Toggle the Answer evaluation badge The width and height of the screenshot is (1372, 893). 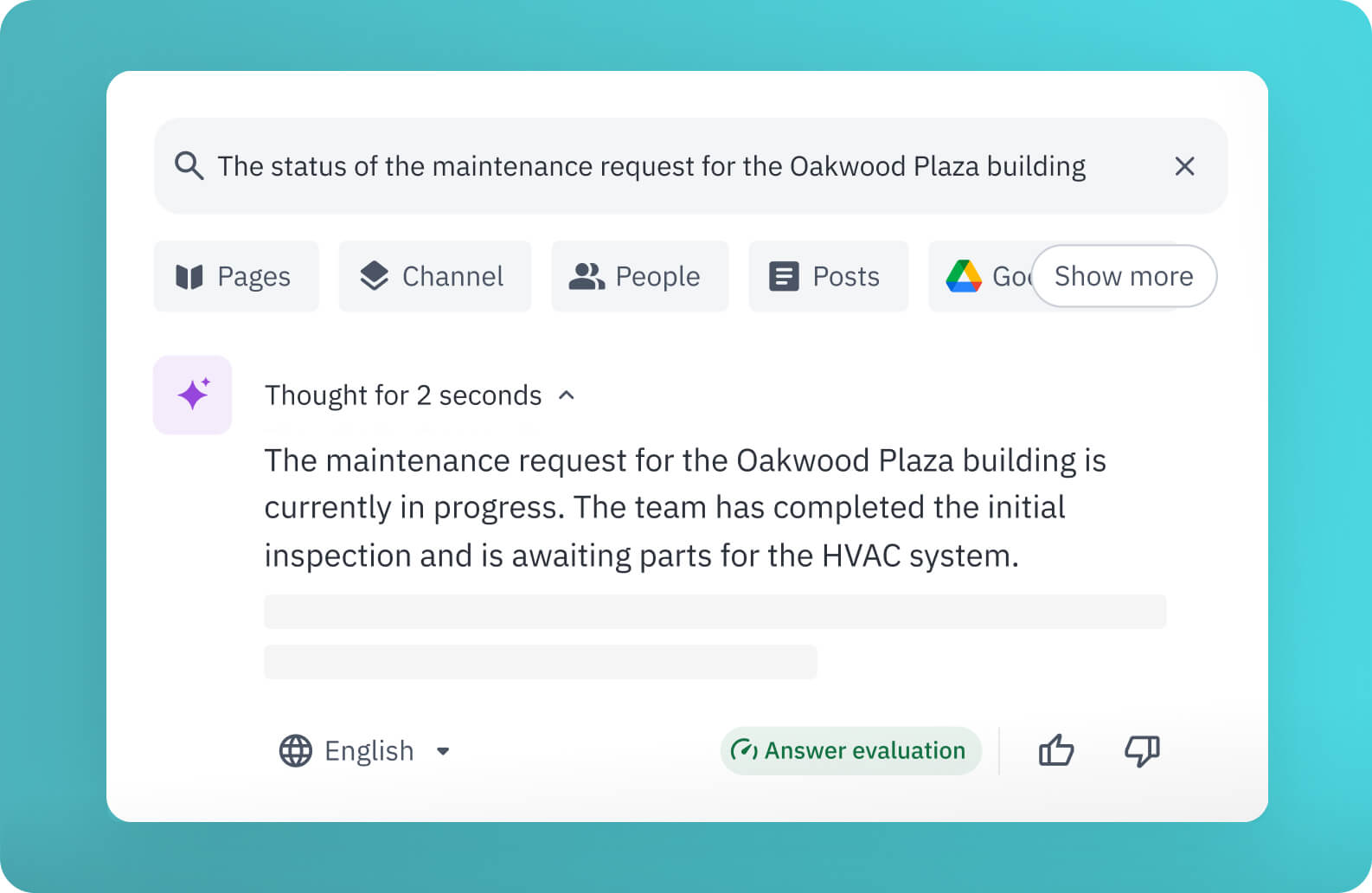[850, 751]
